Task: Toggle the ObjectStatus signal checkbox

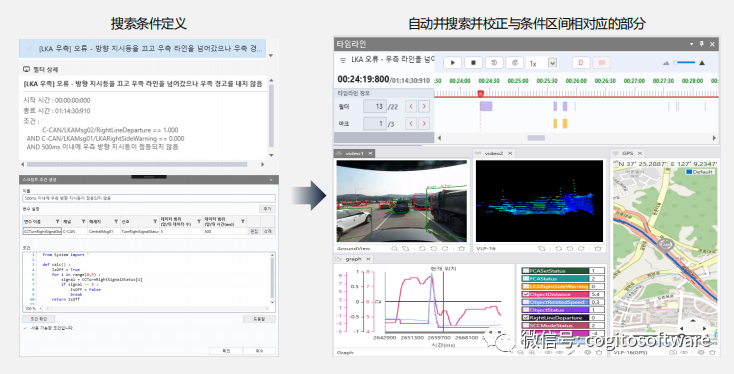Action: [x=526, y=310]
